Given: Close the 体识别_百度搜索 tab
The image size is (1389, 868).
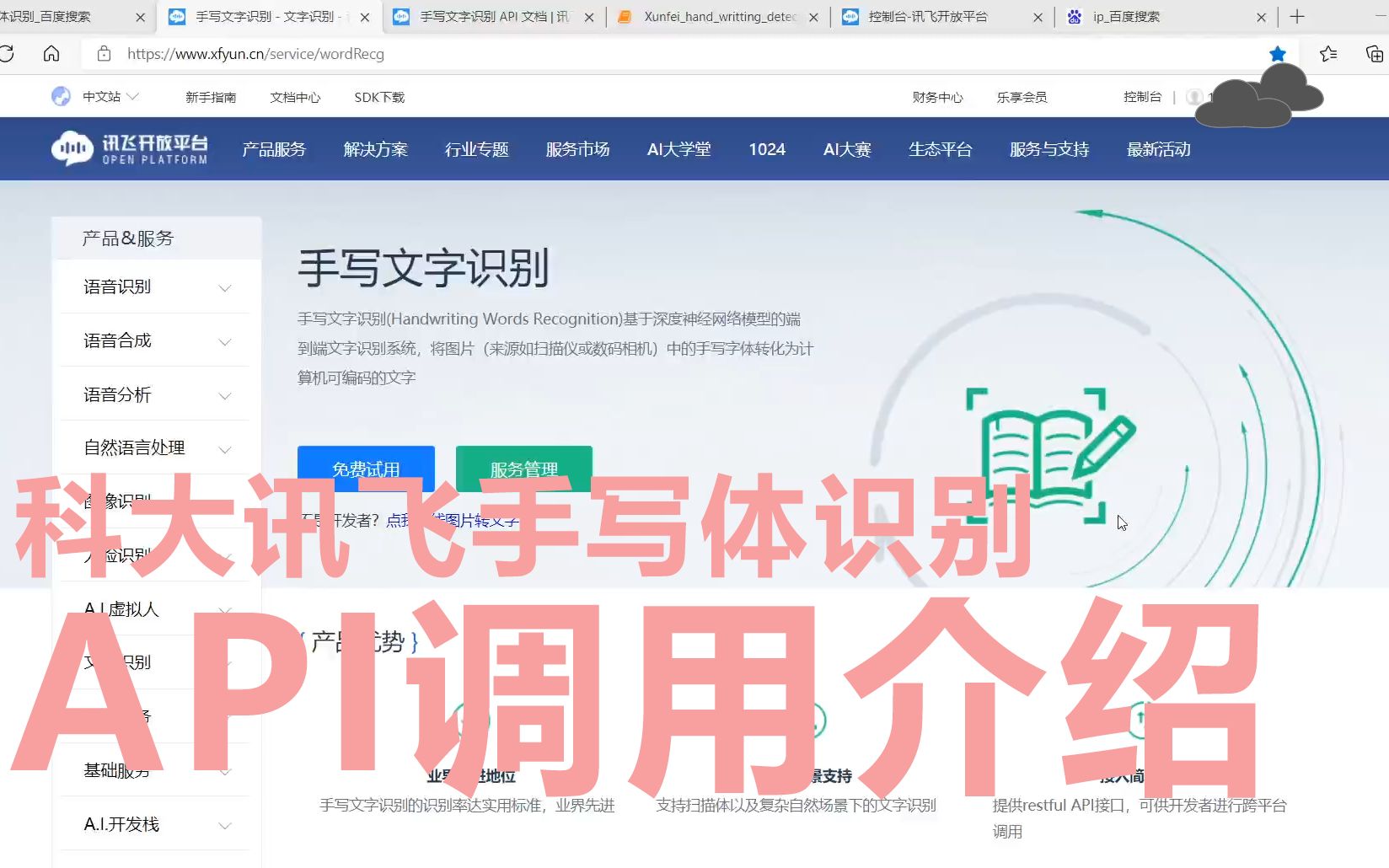Looking at the screenshot, I should coord(141,17).
